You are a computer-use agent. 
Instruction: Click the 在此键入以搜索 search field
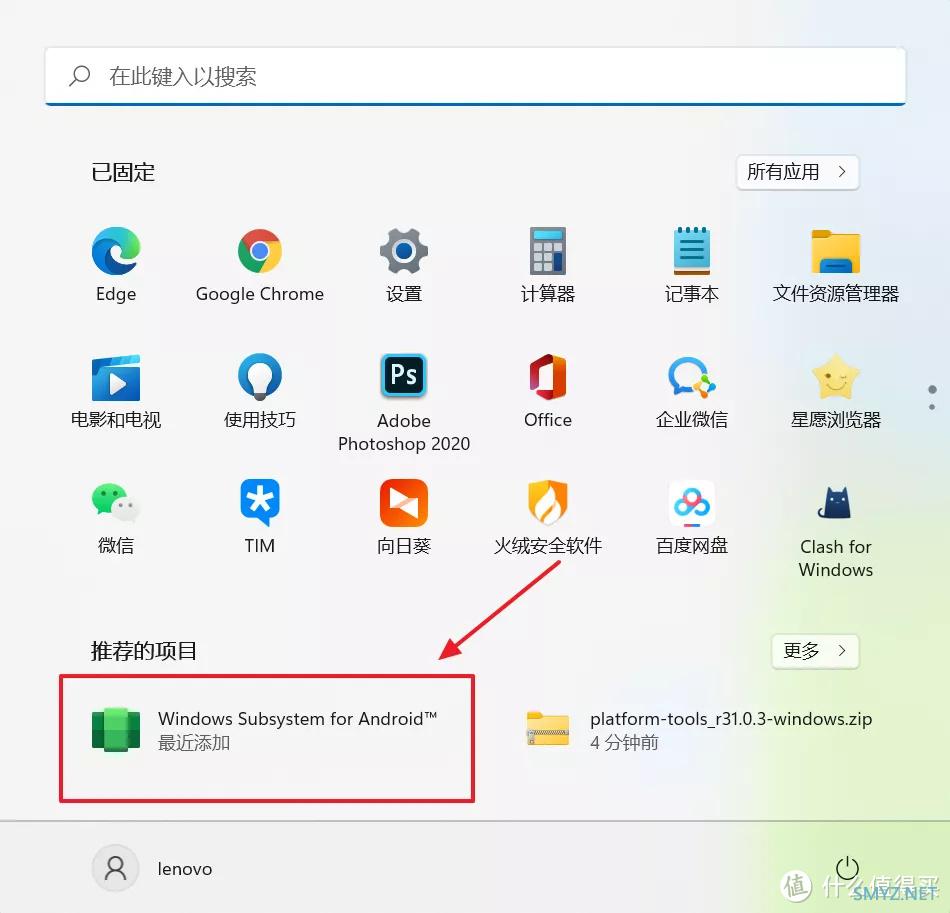(x=475, y=76)
